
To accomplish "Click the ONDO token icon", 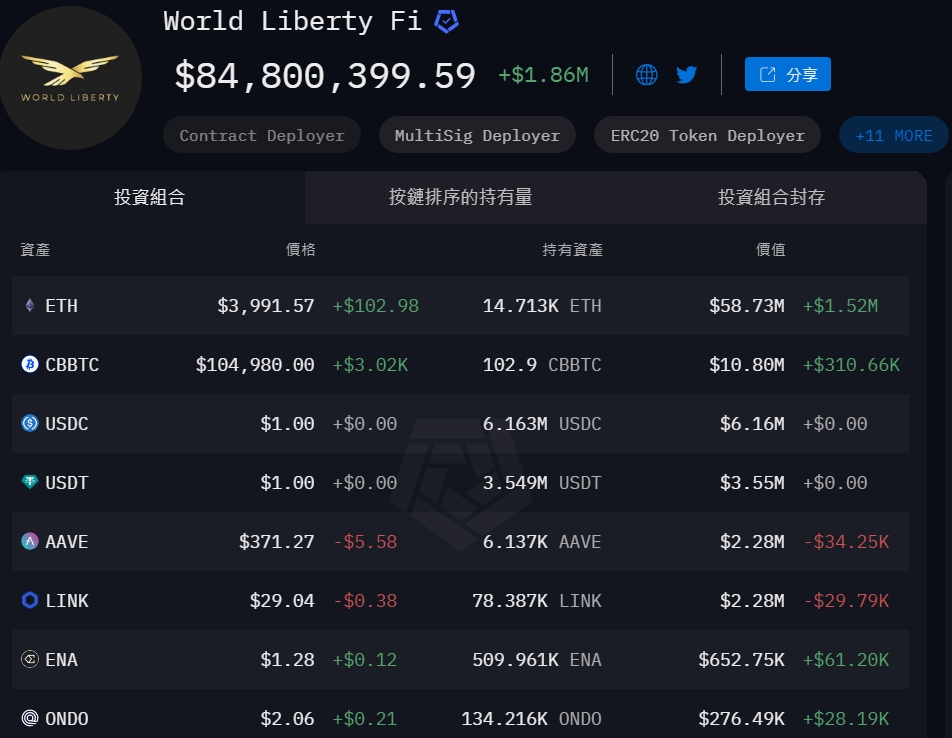I will pyautogui.click(x=30, y=718).
